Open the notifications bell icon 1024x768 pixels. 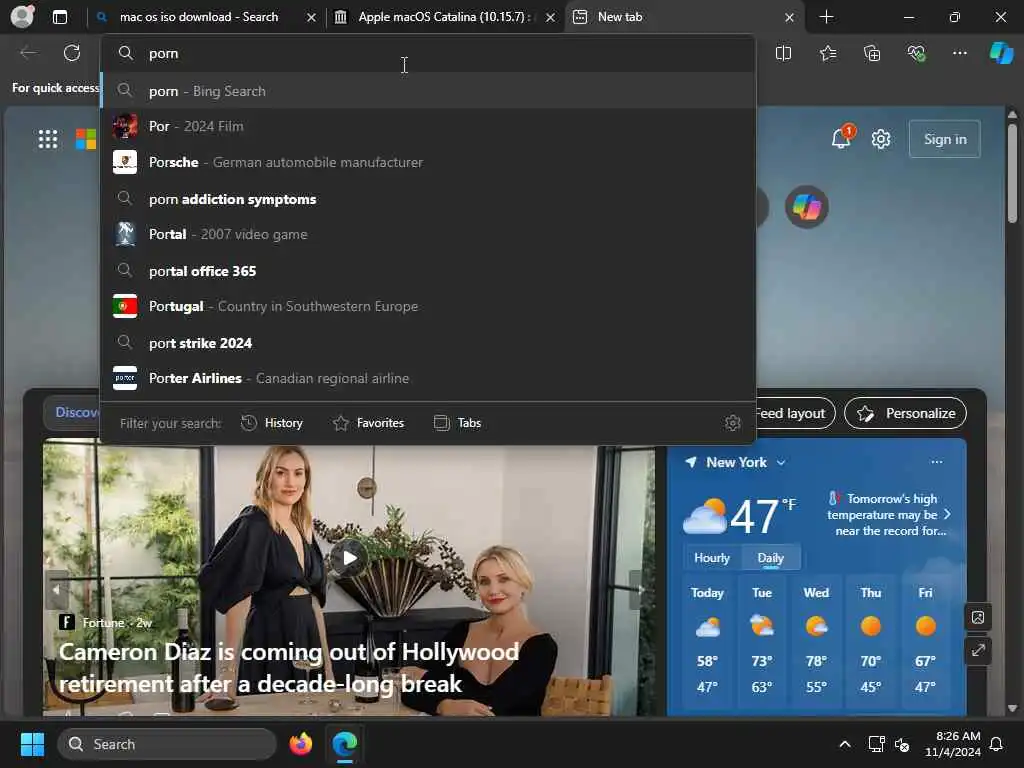[x=841, y=138]
